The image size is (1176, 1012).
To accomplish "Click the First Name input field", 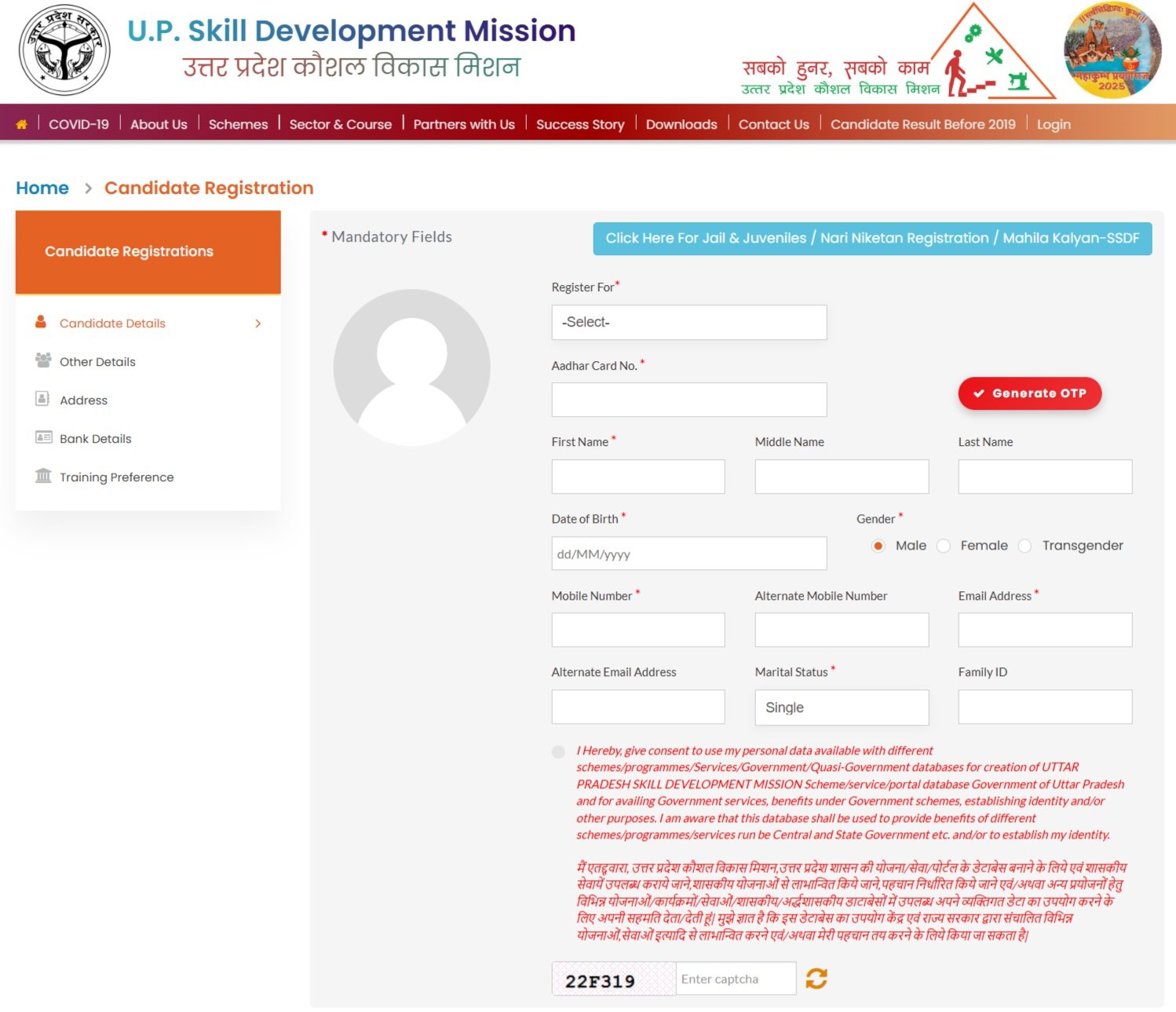I will coord(638,477).
